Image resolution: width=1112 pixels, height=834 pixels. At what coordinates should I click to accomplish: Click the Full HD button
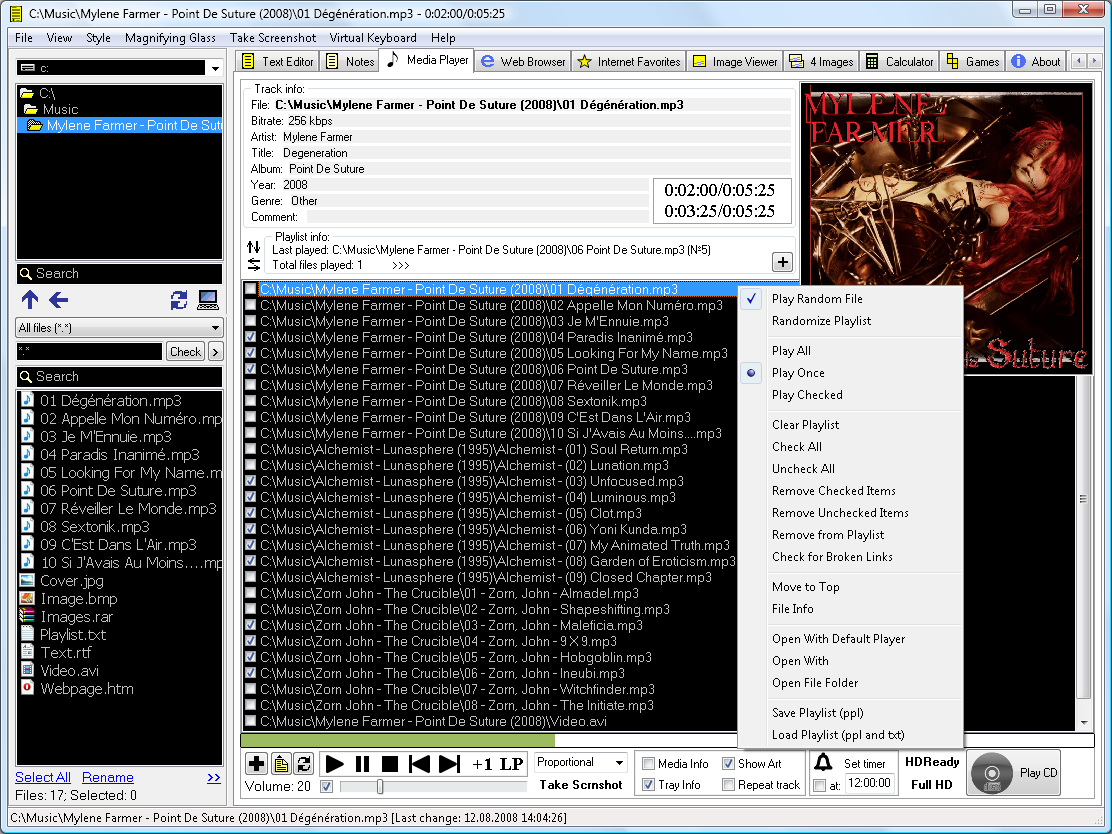932,784
